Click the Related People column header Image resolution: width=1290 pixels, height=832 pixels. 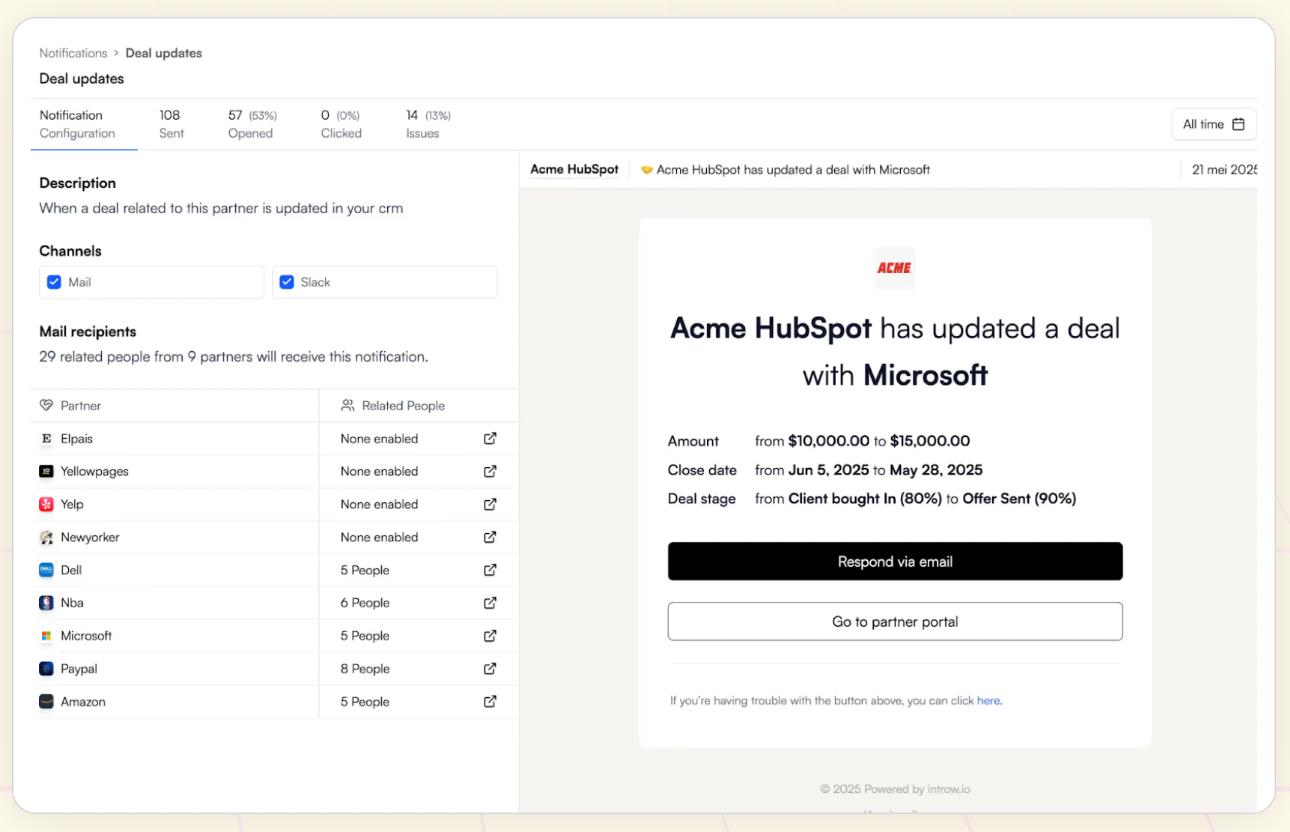tap(419, 406)
